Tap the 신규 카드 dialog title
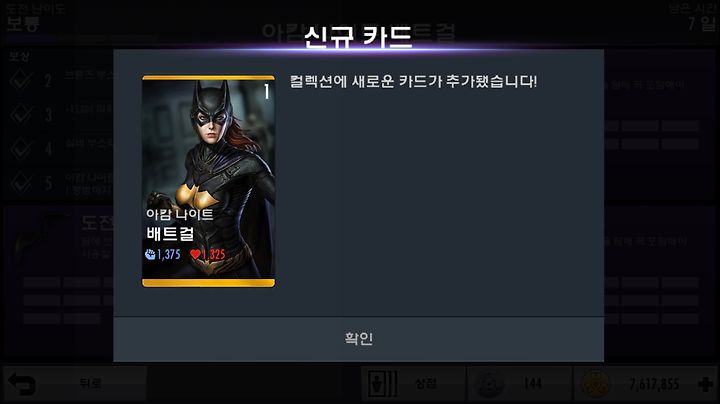The width and height of the screenshot is (720, 404). click(358, 37)
